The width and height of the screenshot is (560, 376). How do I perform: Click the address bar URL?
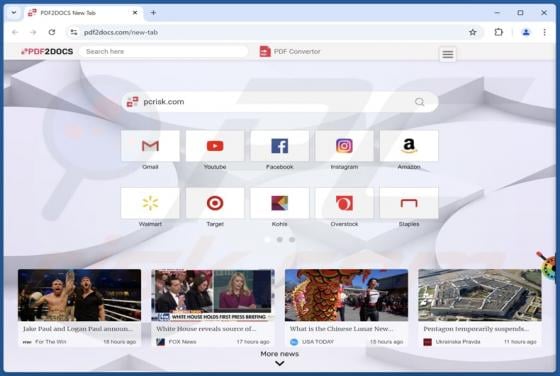click(121, 32)
